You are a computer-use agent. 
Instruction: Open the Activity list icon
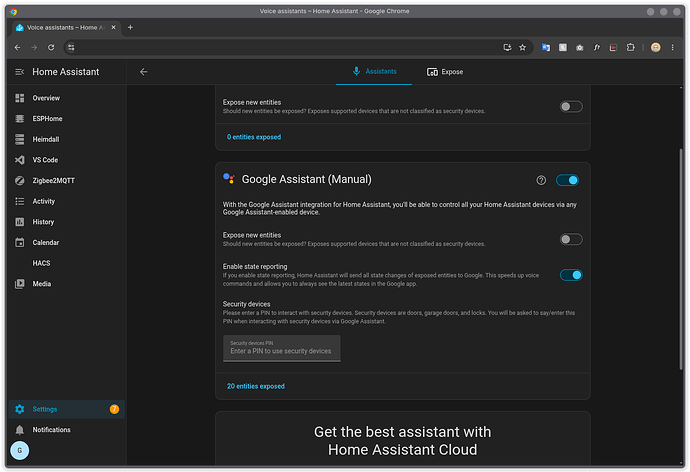click(20, 201)
